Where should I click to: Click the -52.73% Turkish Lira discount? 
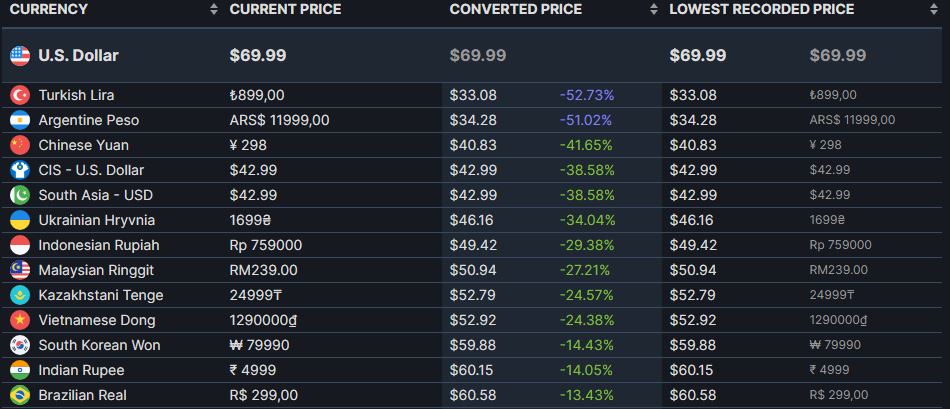click(x=586, y=95)
